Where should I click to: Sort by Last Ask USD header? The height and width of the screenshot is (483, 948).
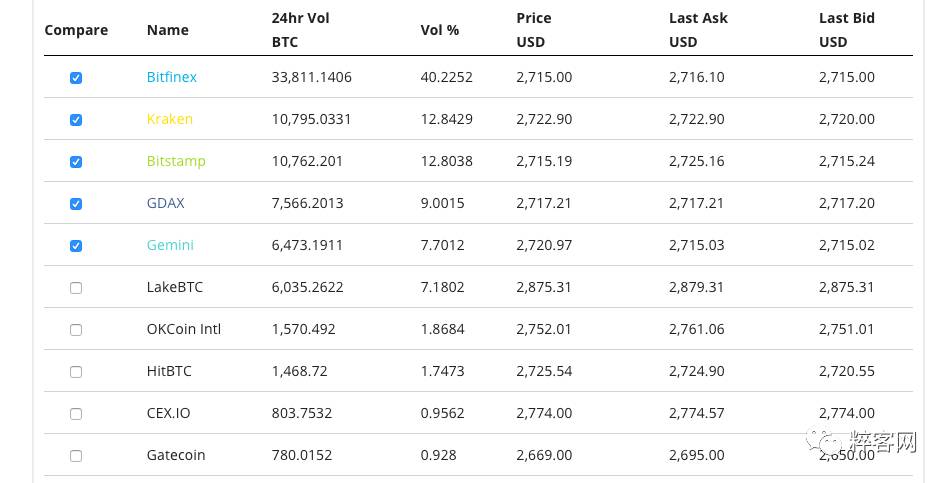698,30
